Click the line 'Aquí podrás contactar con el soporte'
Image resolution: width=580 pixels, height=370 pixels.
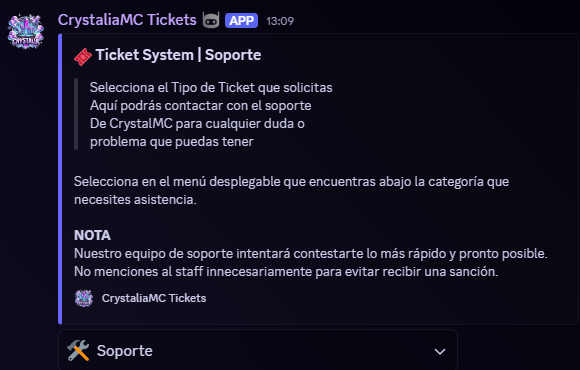200,106
